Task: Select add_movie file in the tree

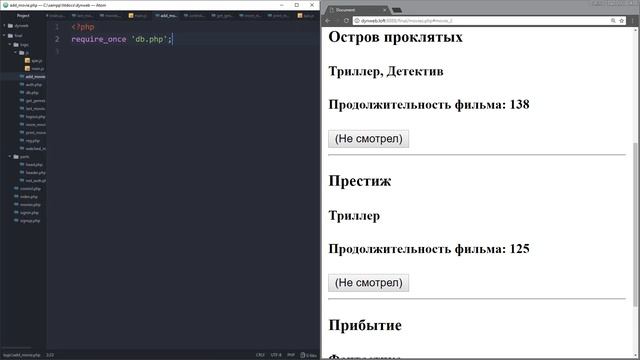Action: pos(33,77)
